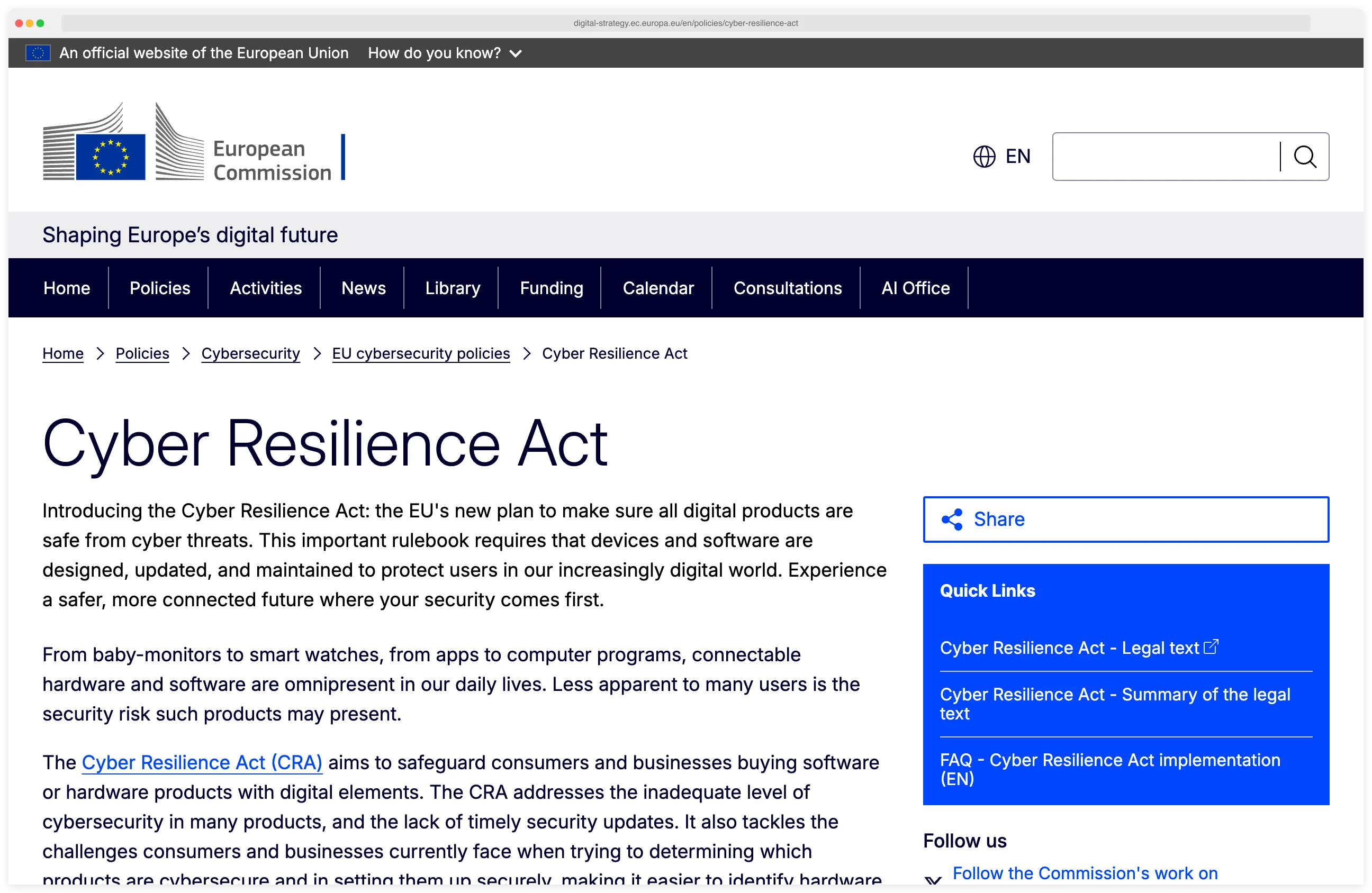Click the share icon inside the Share button
Screen dimensions: 1372x893
(952, 518)
